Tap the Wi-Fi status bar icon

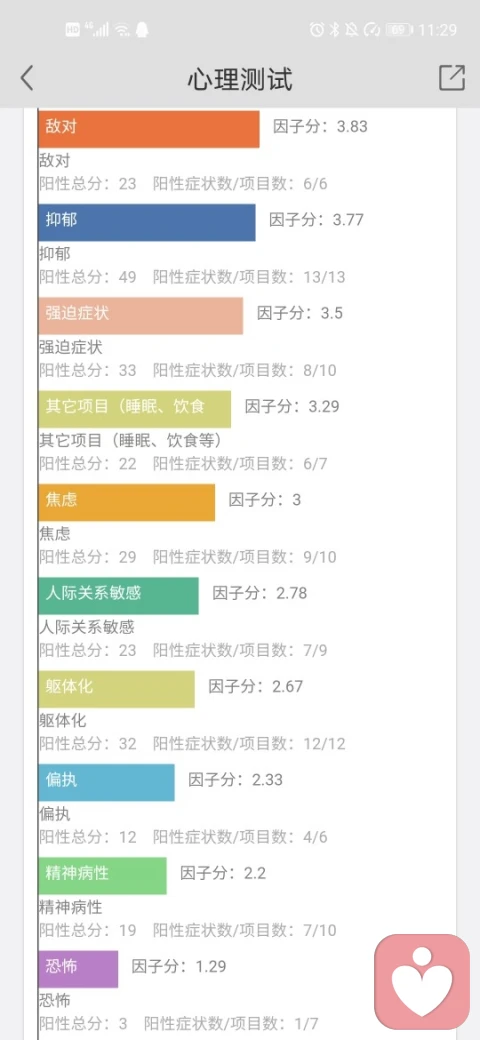coord(121,29)
